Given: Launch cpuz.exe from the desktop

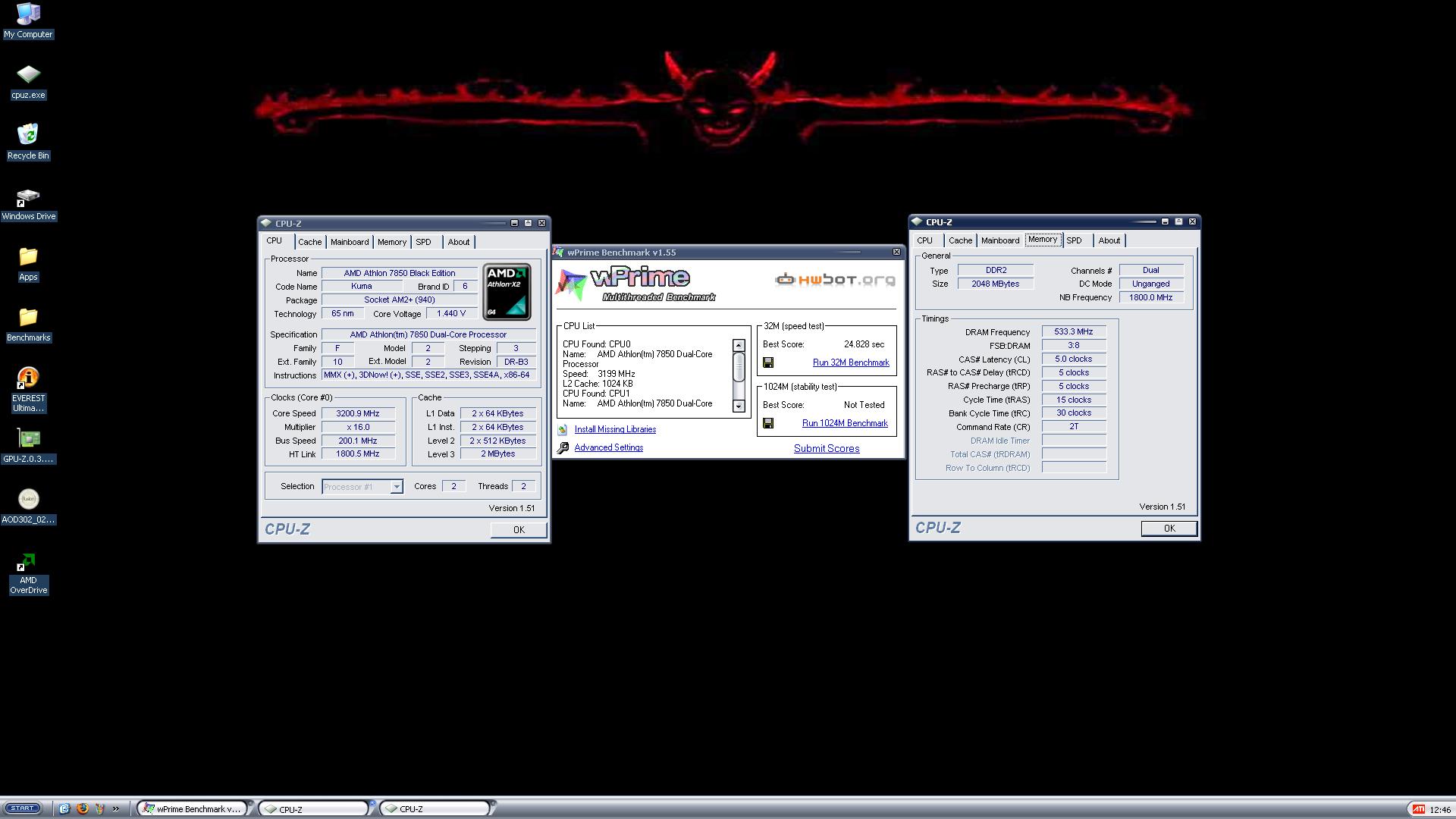Looking at the screenshot, I should pos(28,82).
